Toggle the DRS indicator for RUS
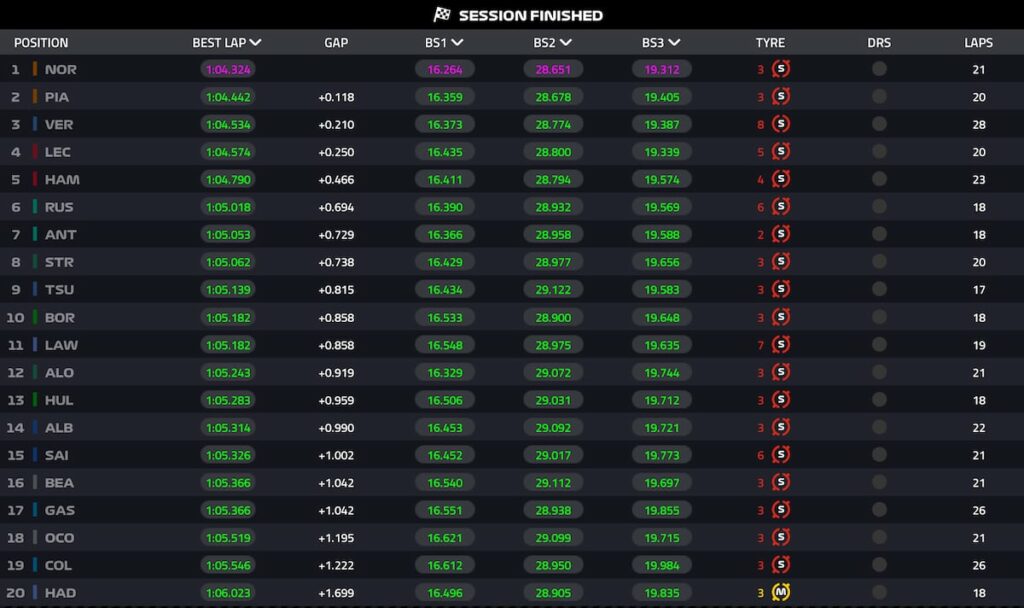This screenshot has width=1024, height=608. tap(879, 206)
